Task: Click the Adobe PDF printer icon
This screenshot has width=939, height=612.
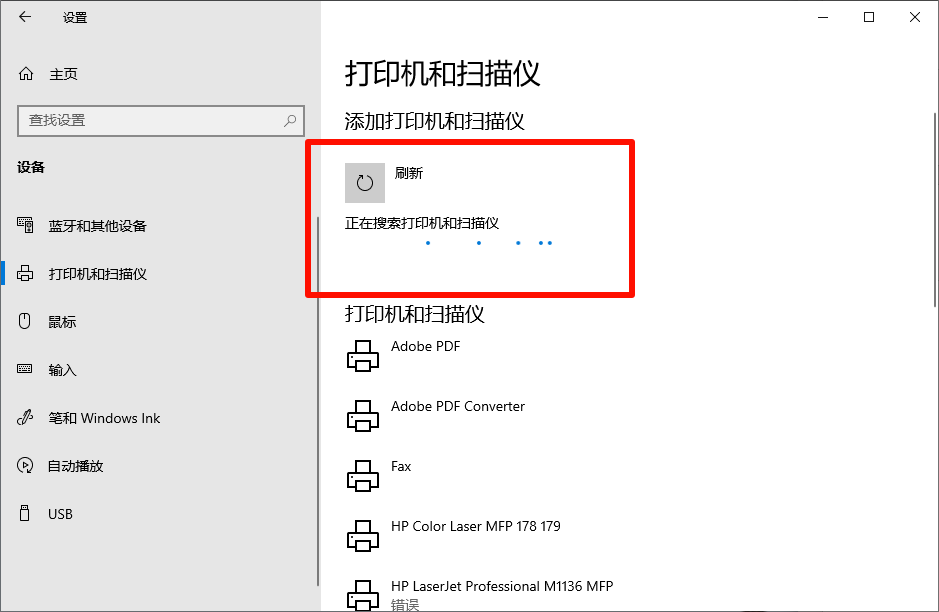Action: tap(363, 356)
